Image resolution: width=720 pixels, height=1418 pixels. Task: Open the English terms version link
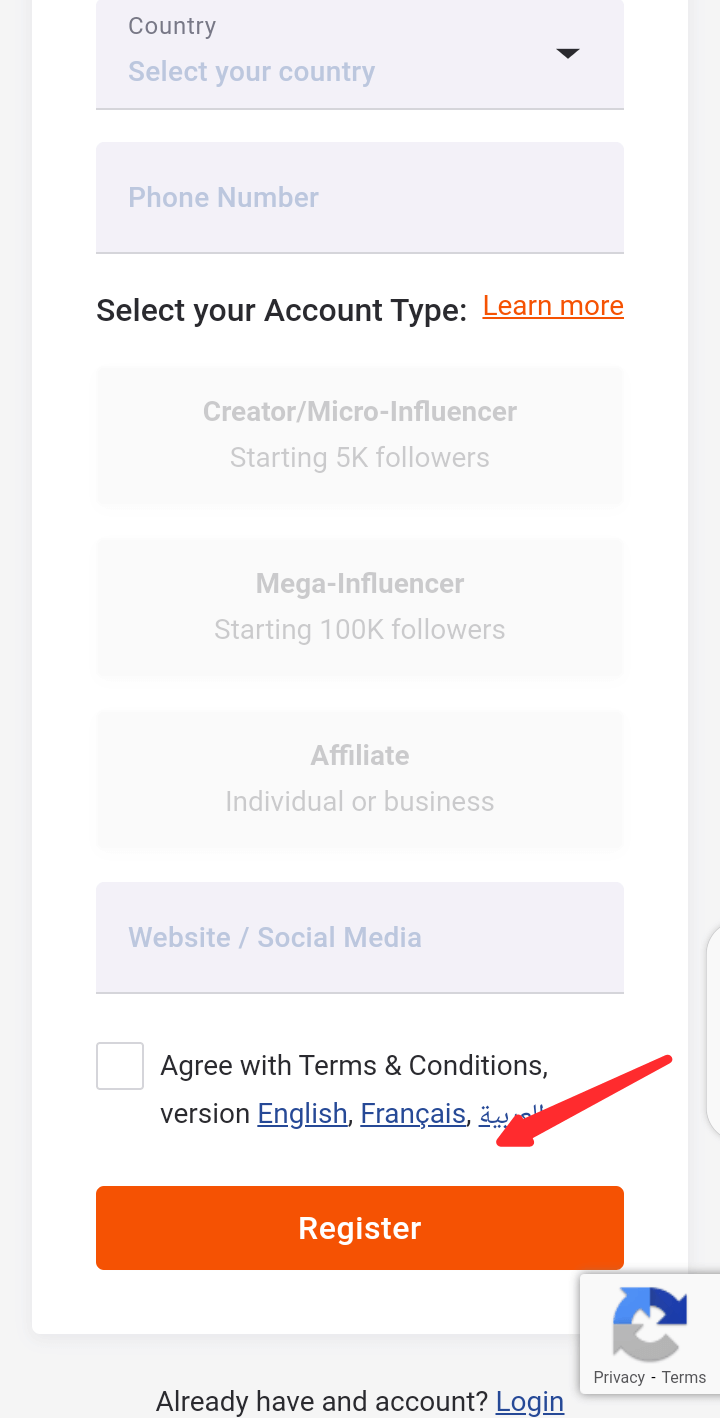pos(302,1114)
